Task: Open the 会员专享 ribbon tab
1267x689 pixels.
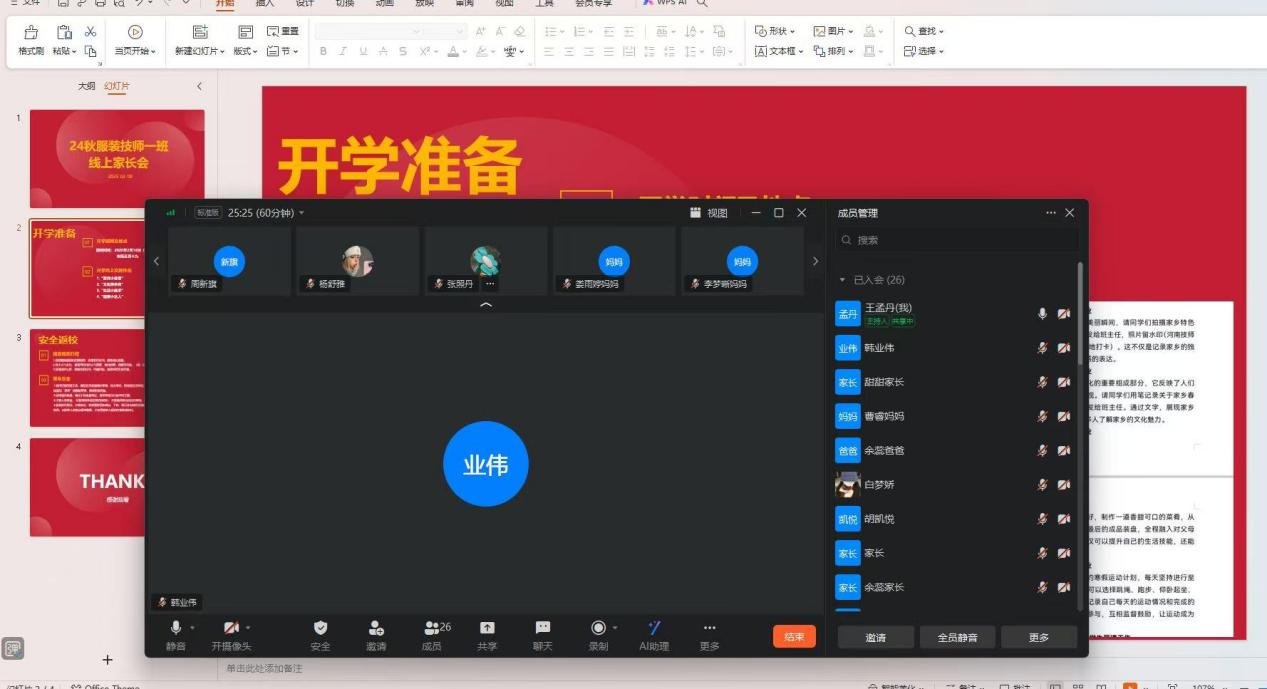Action: (x=593, y=3)
